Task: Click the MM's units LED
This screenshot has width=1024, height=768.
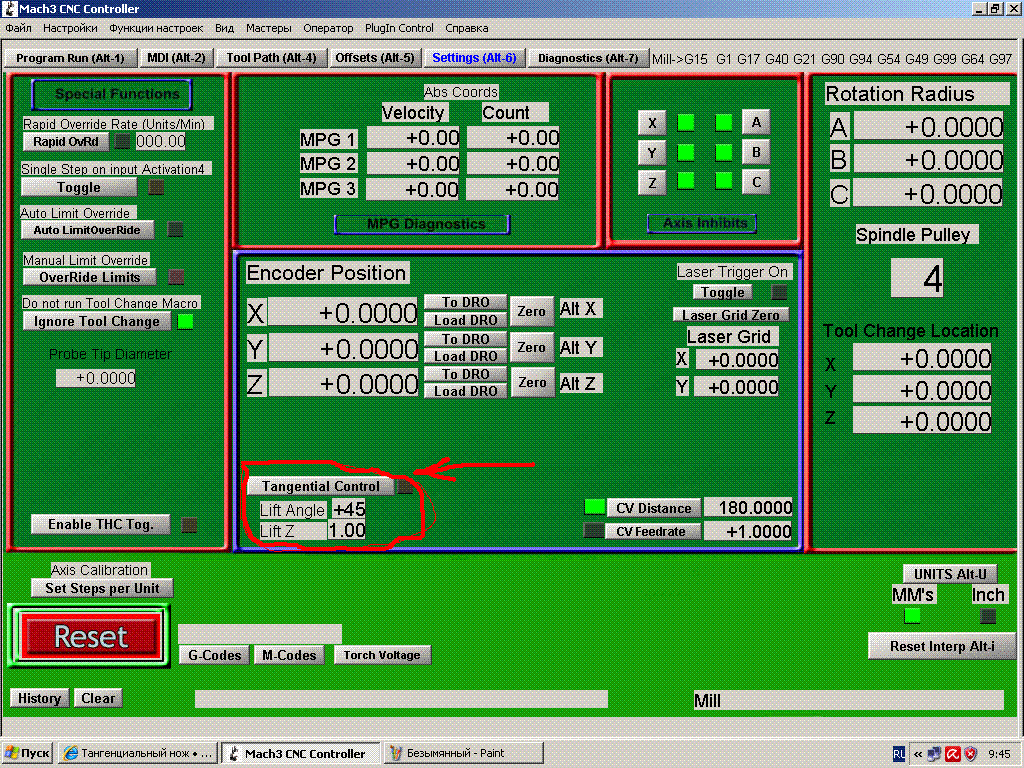Action: pyautogui.click(x=912, y=616)
